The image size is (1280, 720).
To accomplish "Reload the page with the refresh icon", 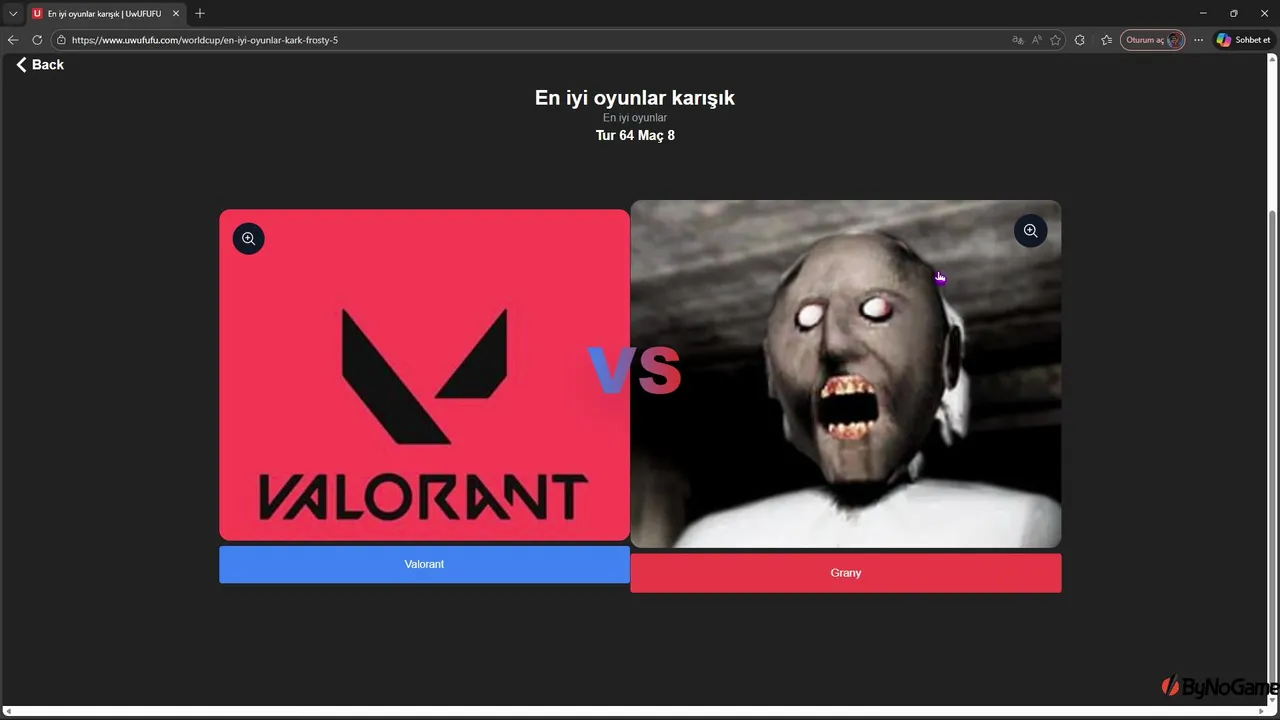I will point(37,40).
